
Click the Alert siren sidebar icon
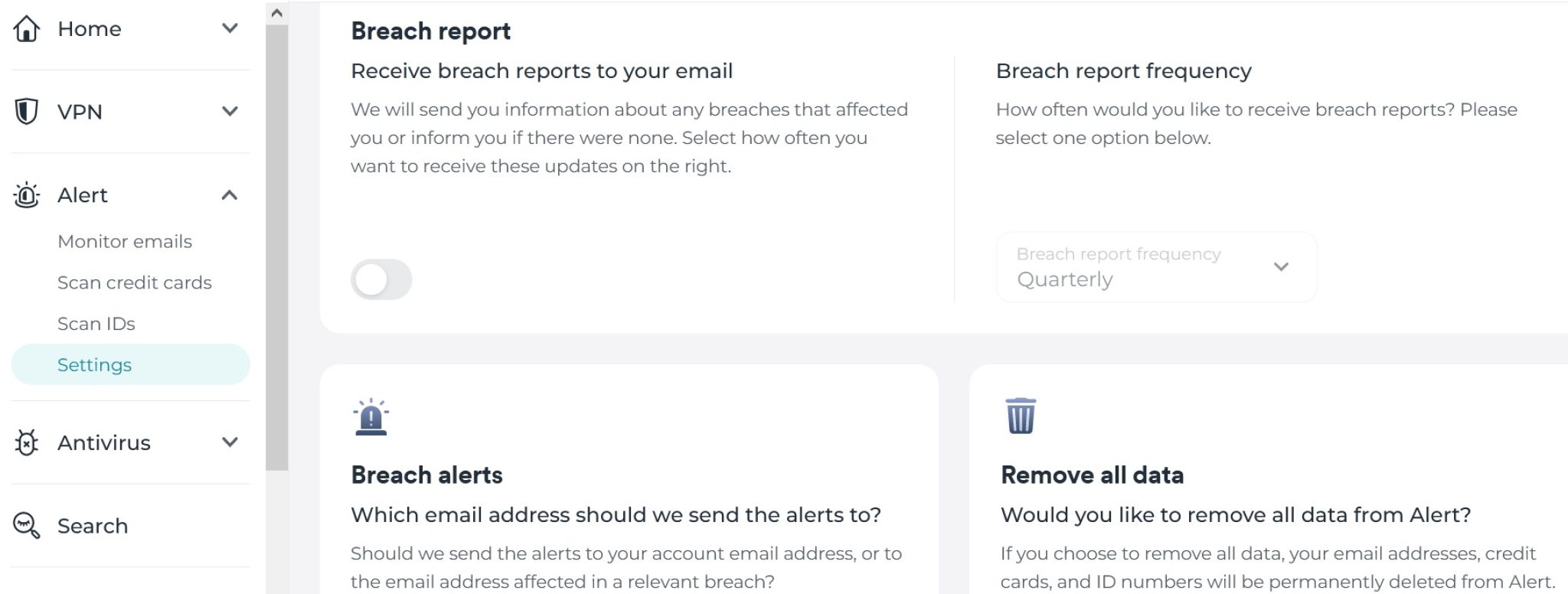point(27,195)
